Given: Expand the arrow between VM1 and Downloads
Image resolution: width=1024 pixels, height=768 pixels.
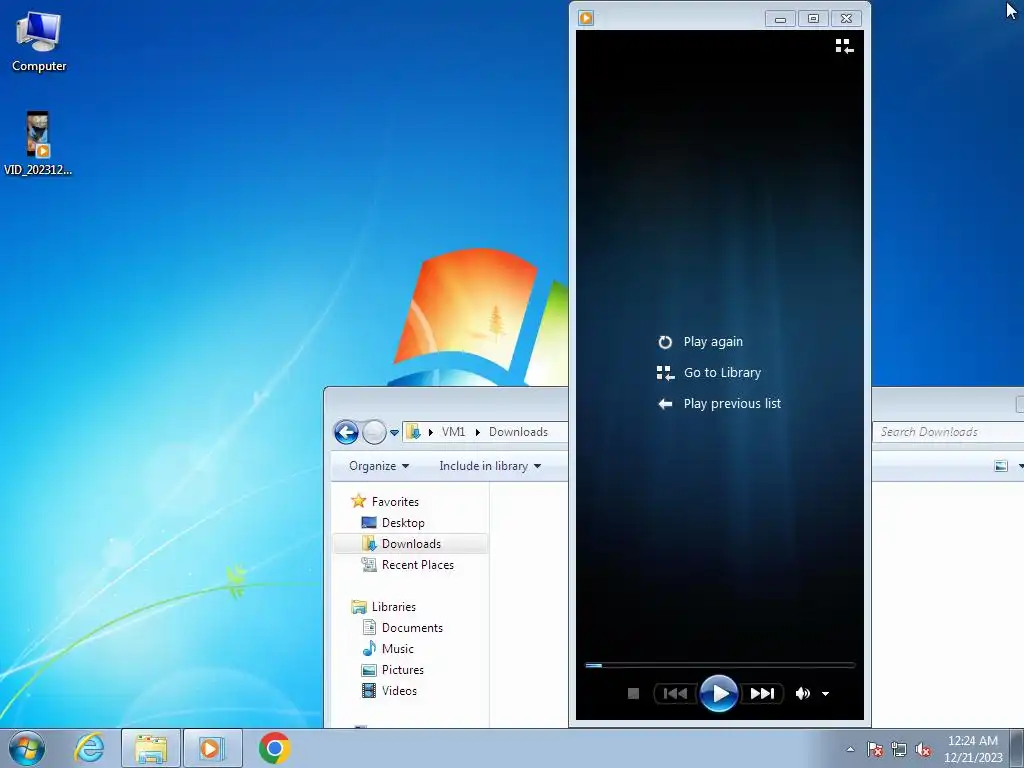Looking at the screenshot, I should (477, 432).
